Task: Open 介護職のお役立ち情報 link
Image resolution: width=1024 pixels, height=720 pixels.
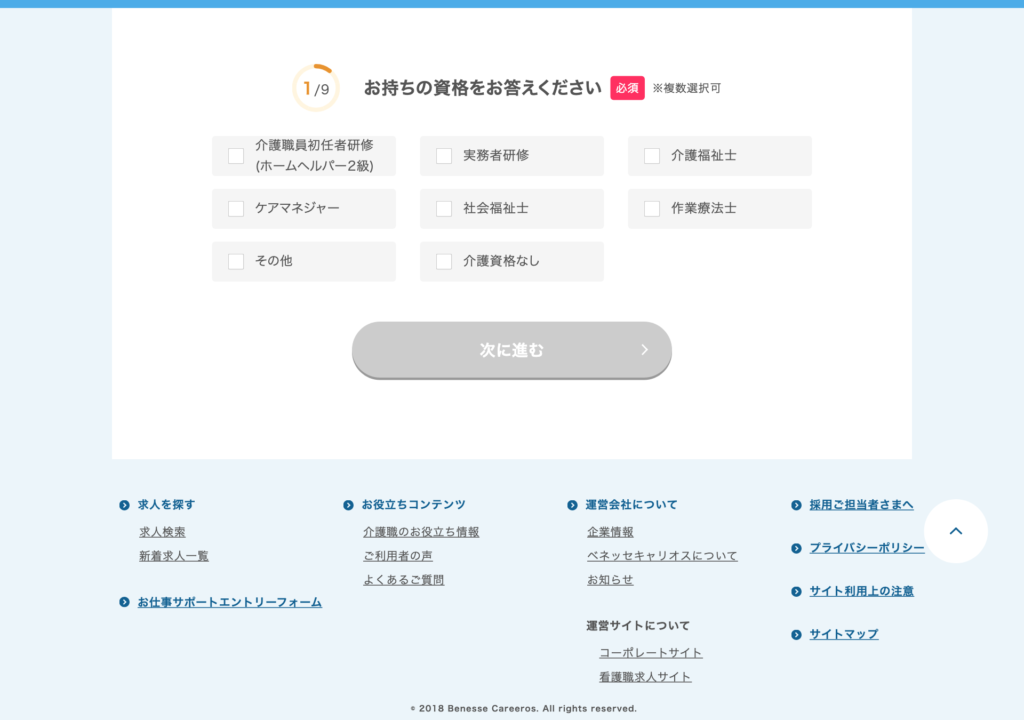Action: pos(421,532)
